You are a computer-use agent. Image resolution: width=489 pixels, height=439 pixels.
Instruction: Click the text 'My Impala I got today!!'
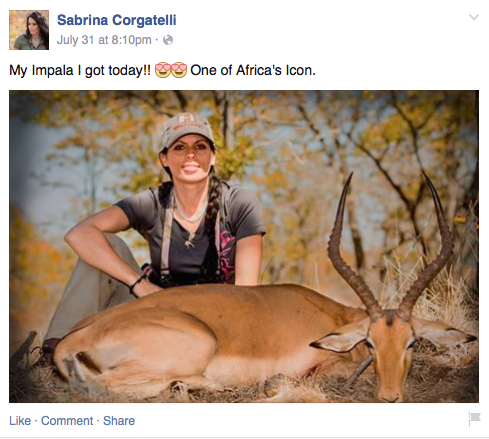pyautogui.click(x=80, y=70)
